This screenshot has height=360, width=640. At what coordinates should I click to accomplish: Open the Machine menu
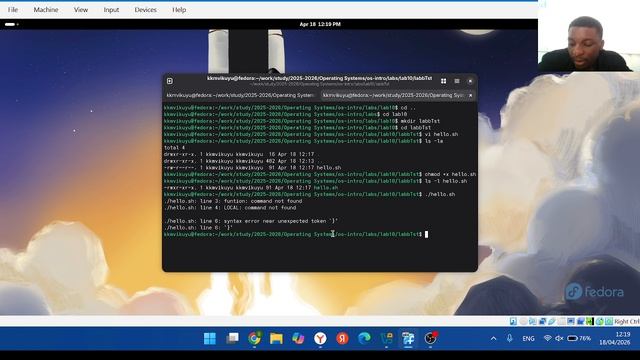(x=46, y=9)
